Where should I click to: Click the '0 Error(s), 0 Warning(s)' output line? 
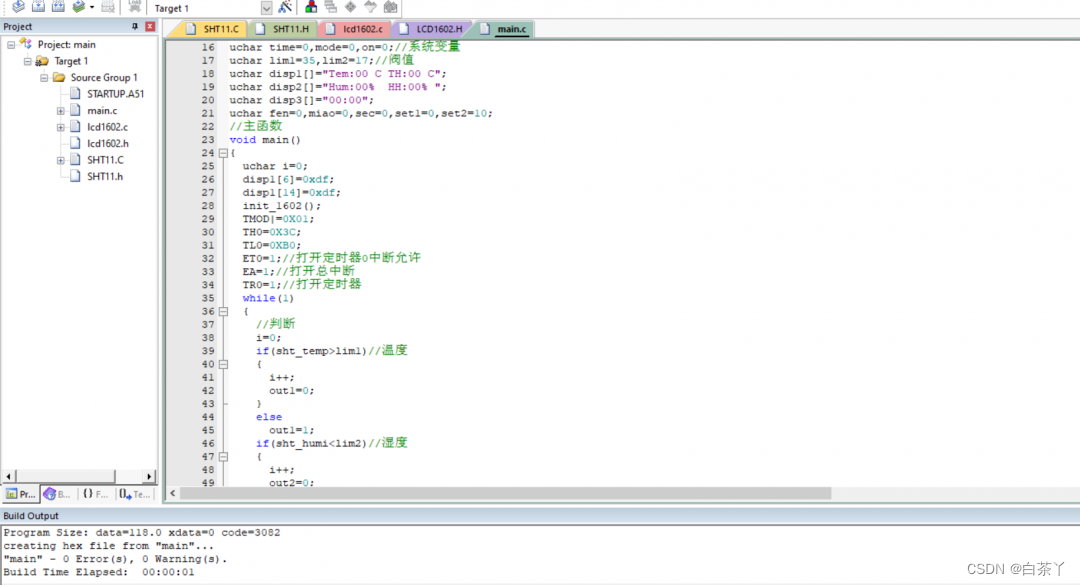pyautogui.click(x=115, y=559)
